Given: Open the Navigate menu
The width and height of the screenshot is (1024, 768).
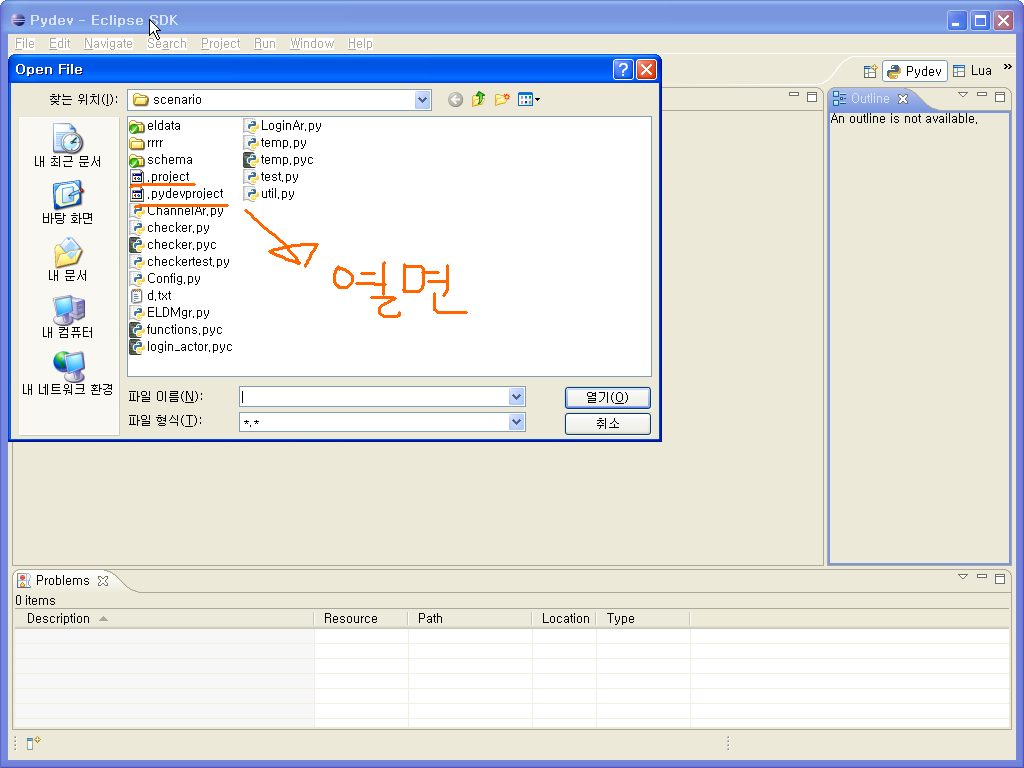Looking at the screenshot, I should 108,43.
